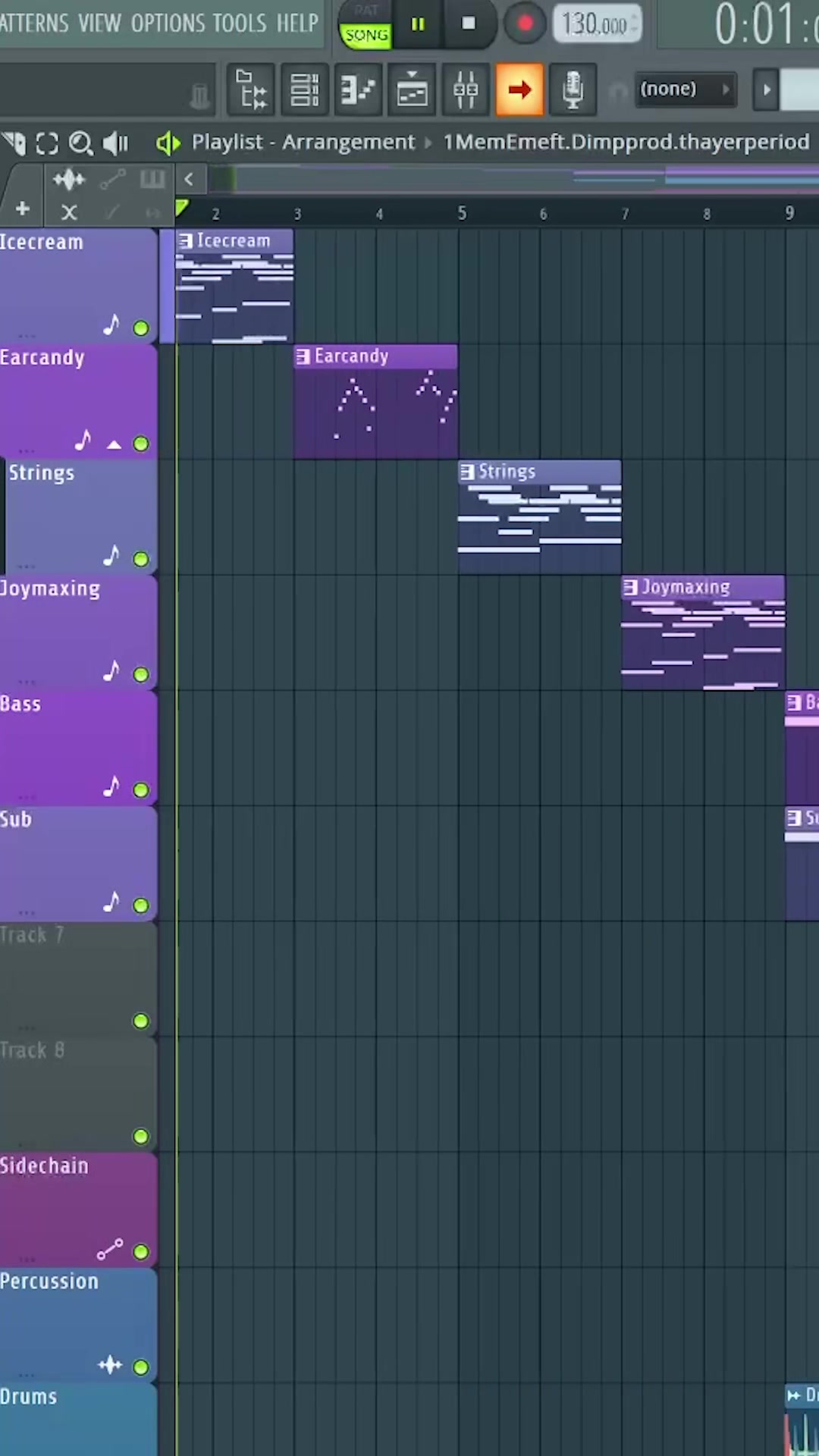The height and width of the screenshot is (1456, 819).
Task: Click the audio clip waveform filter icon
Action: coord(69,180)
